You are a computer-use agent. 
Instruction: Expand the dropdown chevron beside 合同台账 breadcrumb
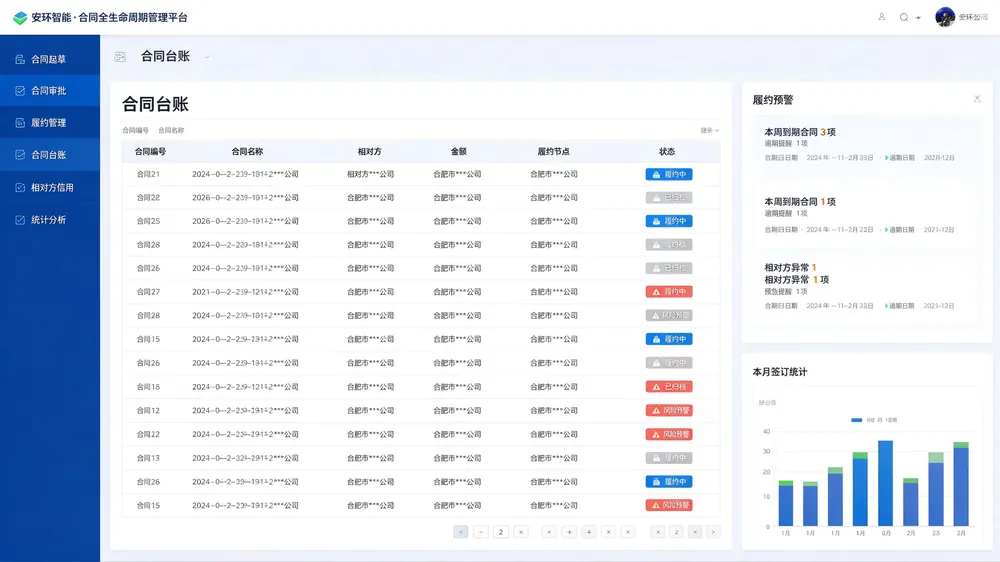[207, 57]
